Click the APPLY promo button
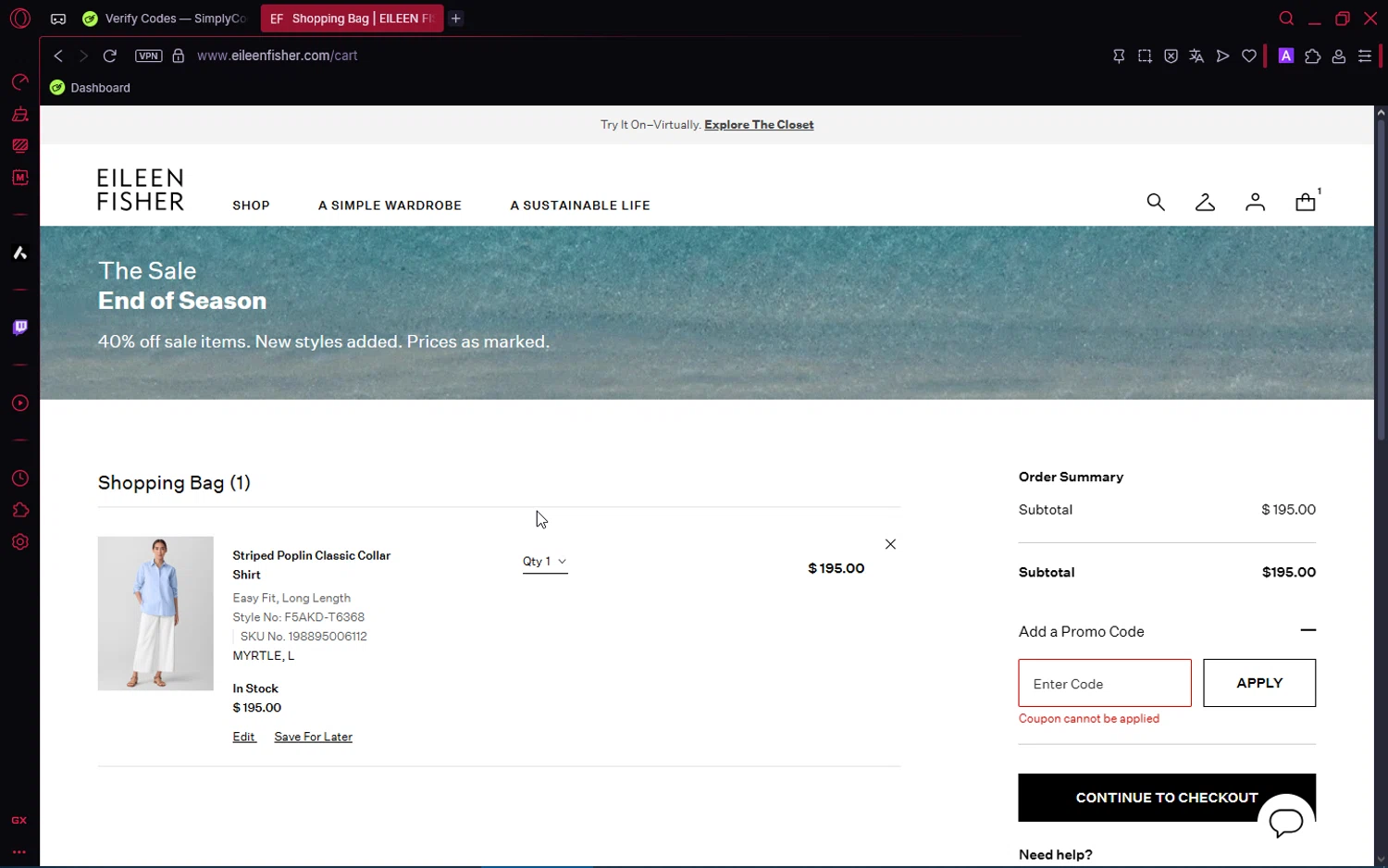 pyautogui.click(x=1259, y=683)
